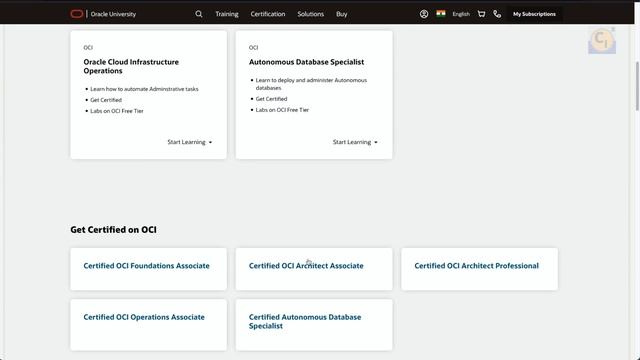The image size is (640, 360).
Task: Open Certified Autonomous Database Specialist link
Action: 305,322
